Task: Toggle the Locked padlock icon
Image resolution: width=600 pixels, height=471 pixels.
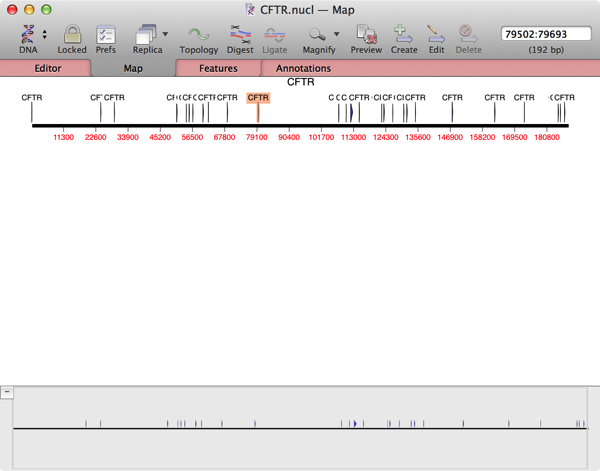Action: (x=71, y=34)
